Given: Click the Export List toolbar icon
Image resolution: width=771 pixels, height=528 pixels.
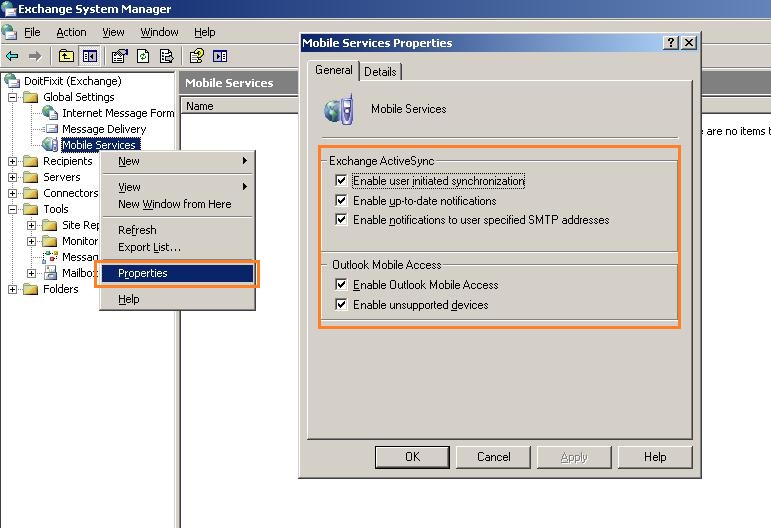Looking at the screenshot, I should [x=166, y=56].
